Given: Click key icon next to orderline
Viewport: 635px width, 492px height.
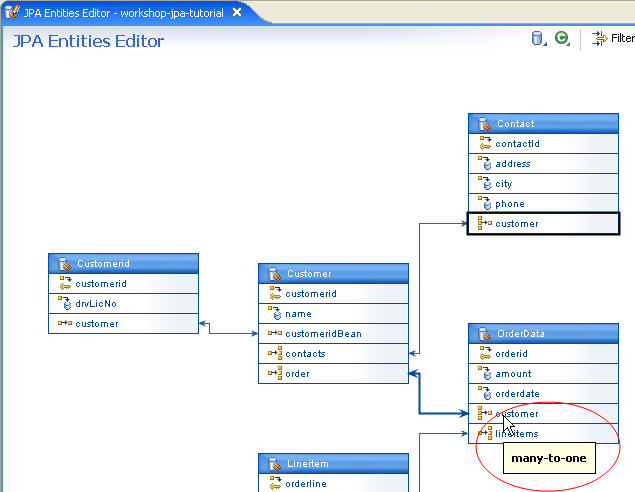Looking at the screenshot, I should pyautogui.click(x=275, y=483).
